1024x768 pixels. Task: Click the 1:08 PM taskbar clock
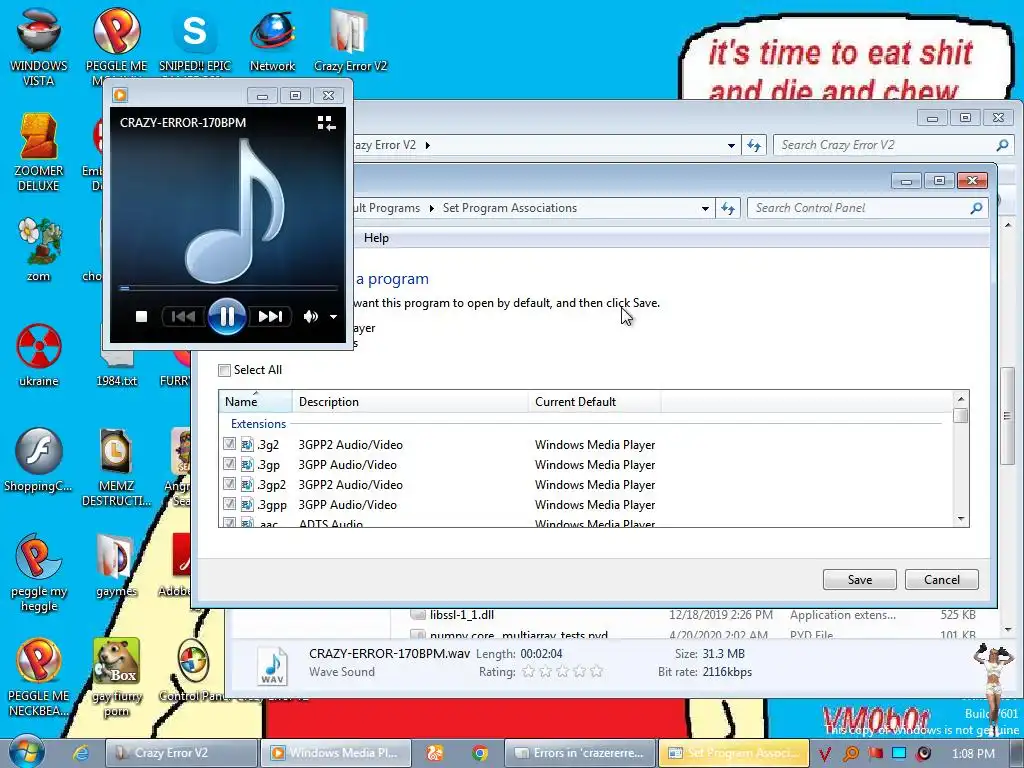[973, 754]
